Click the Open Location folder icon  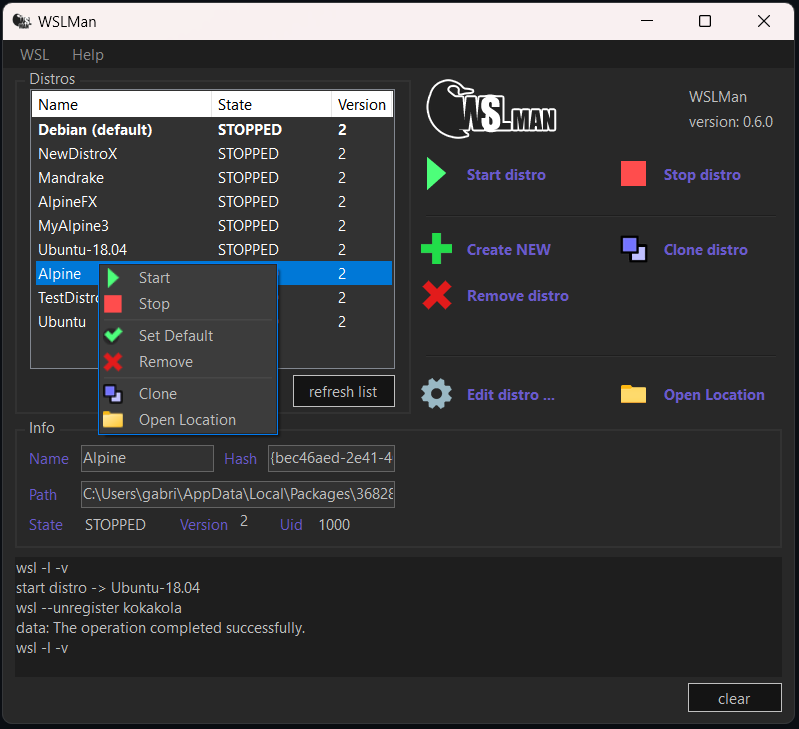tap(633, 394)
